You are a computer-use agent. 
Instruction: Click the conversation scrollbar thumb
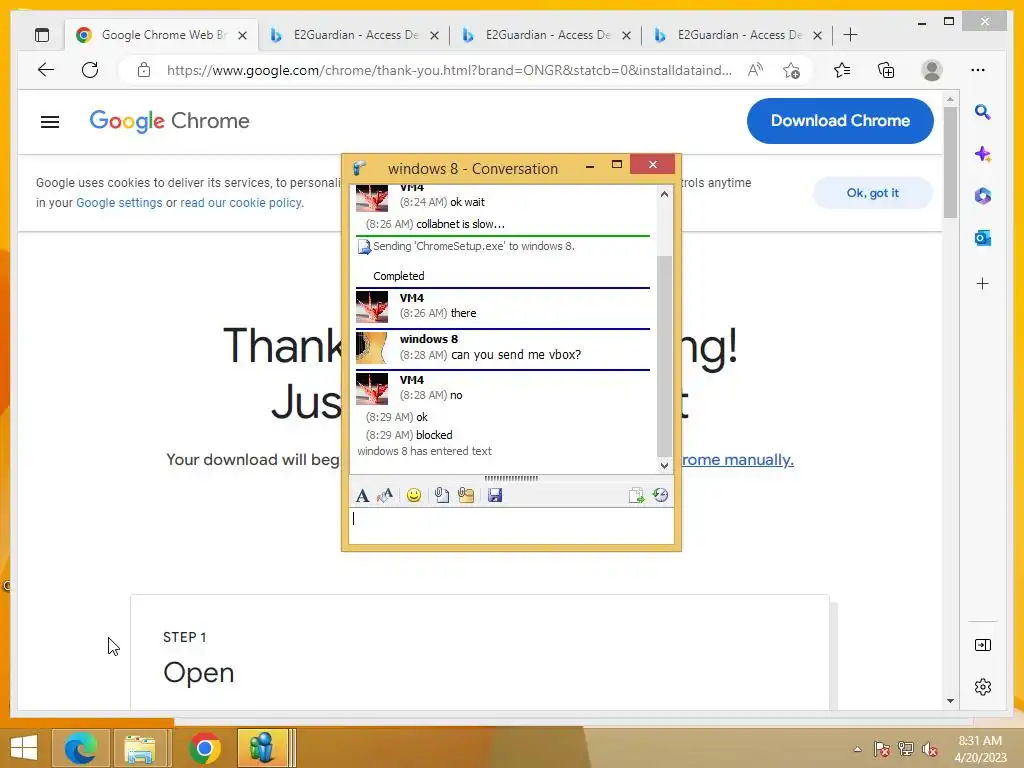(x=664, y=356)
